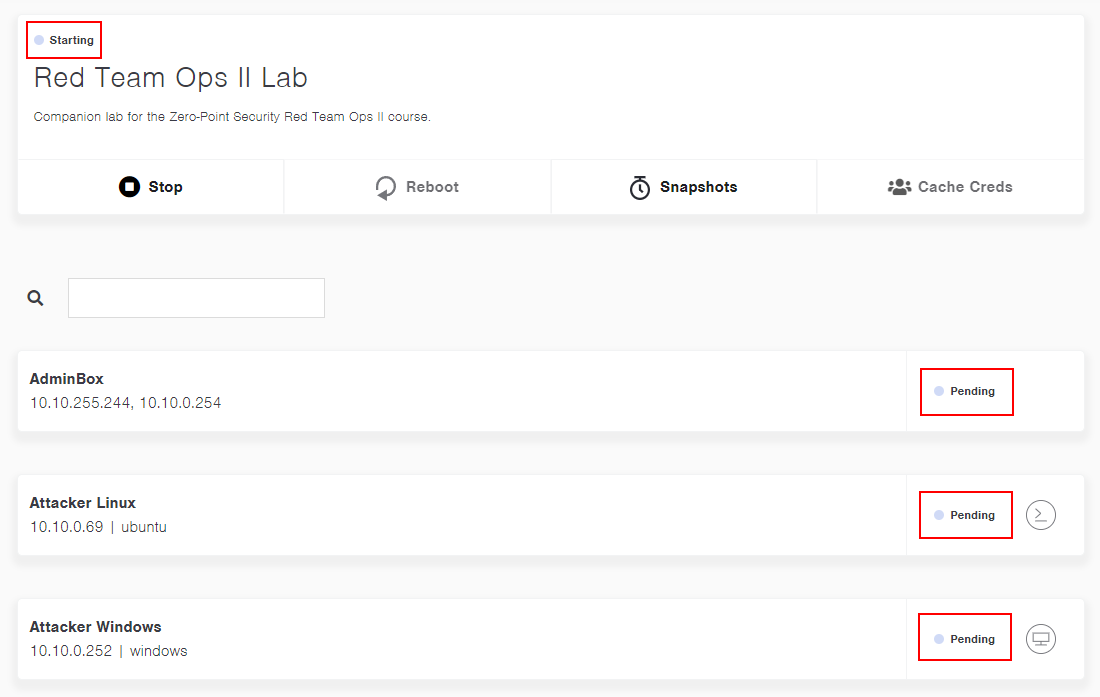
Task: Click the Starting status dot indicator
Action: click(39, 40)
